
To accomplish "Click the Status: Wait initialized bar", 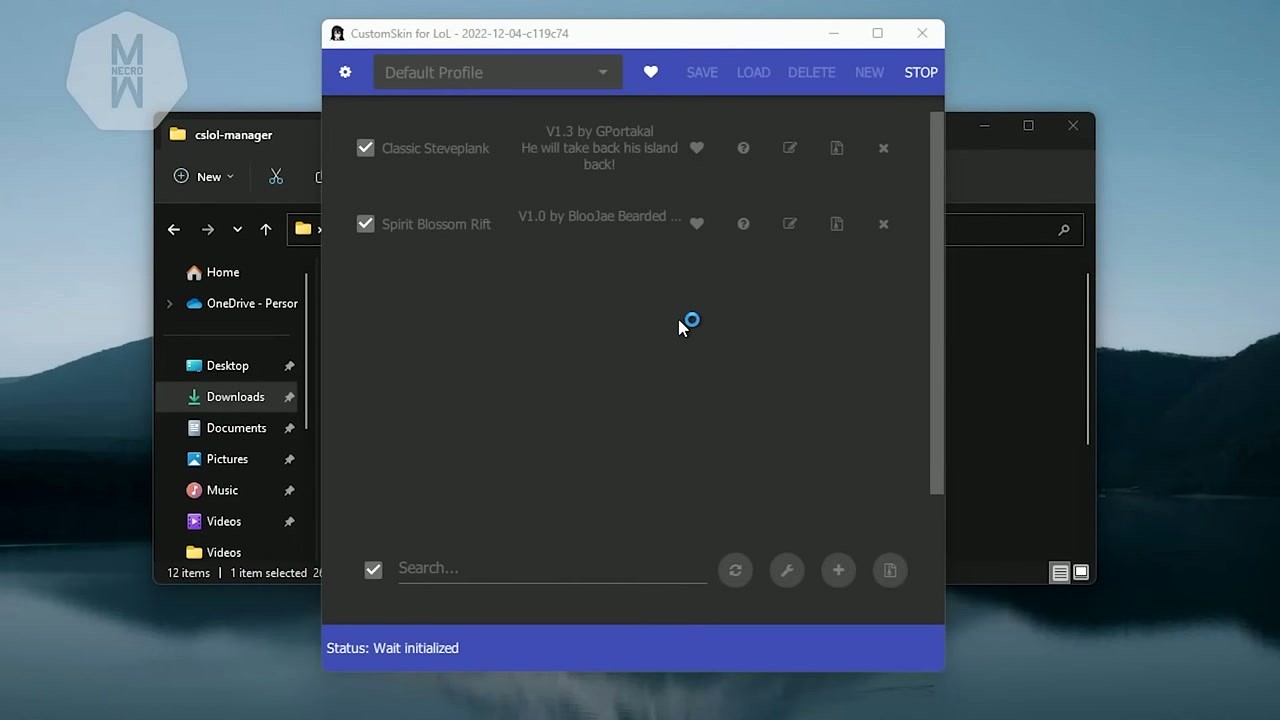I will [633, 648].
